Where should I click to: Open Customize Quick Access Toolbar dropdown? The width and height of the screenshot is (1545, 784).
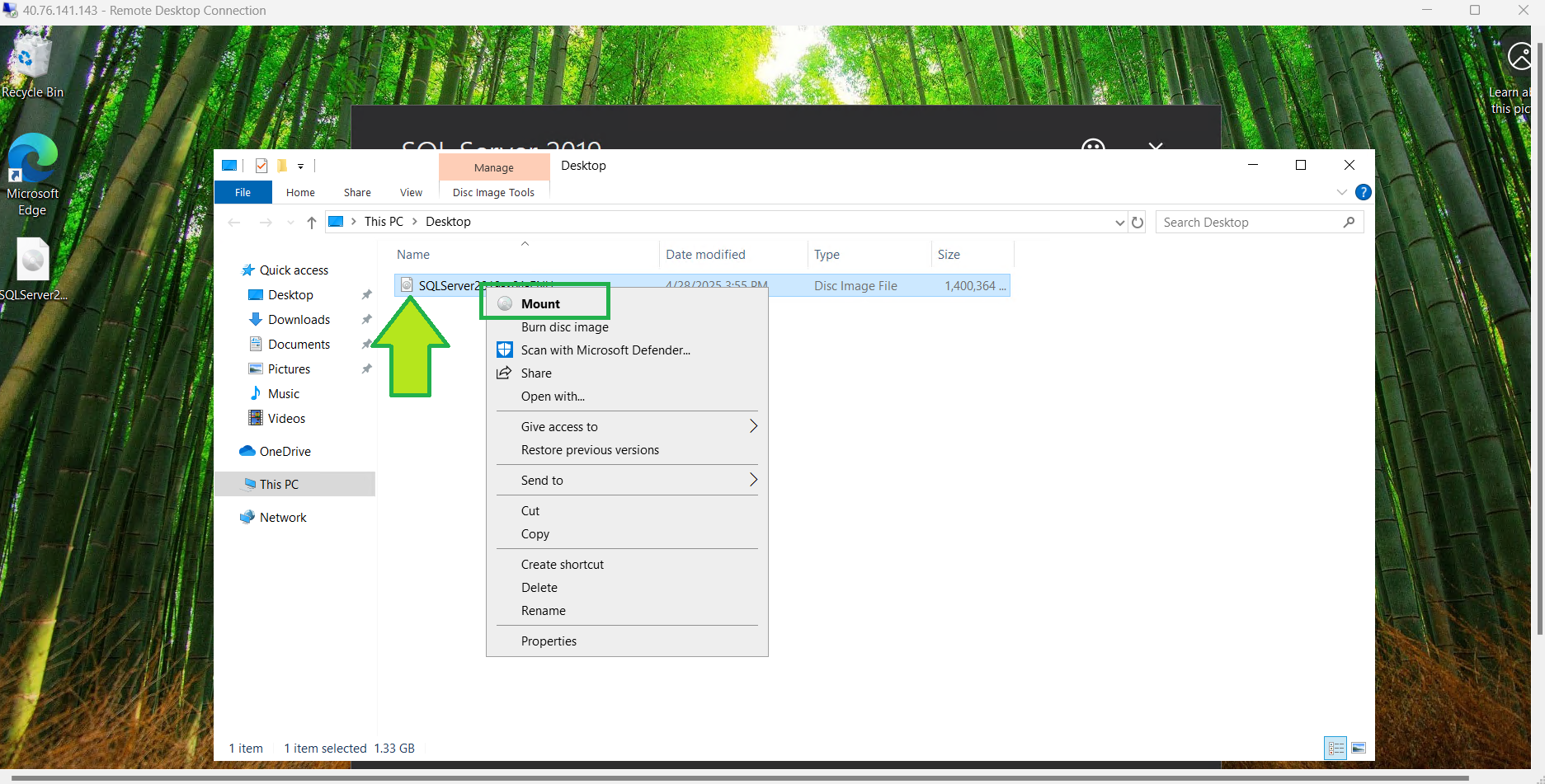pyautogui.click(x=301, y=167)
